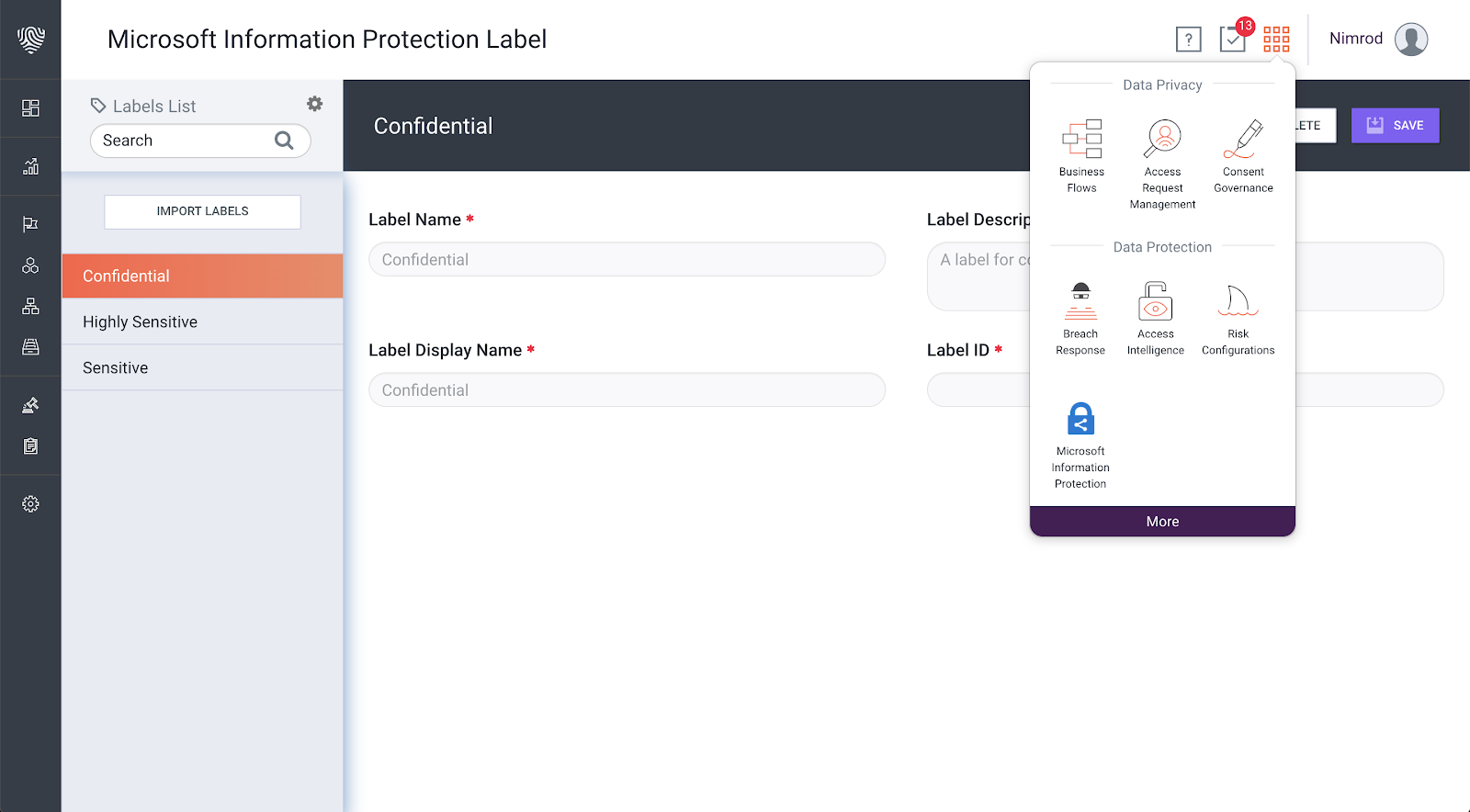Click IMPORT LABELS button
The height and width of the screenshot is (812, 1470).
[x=202, y=211]
